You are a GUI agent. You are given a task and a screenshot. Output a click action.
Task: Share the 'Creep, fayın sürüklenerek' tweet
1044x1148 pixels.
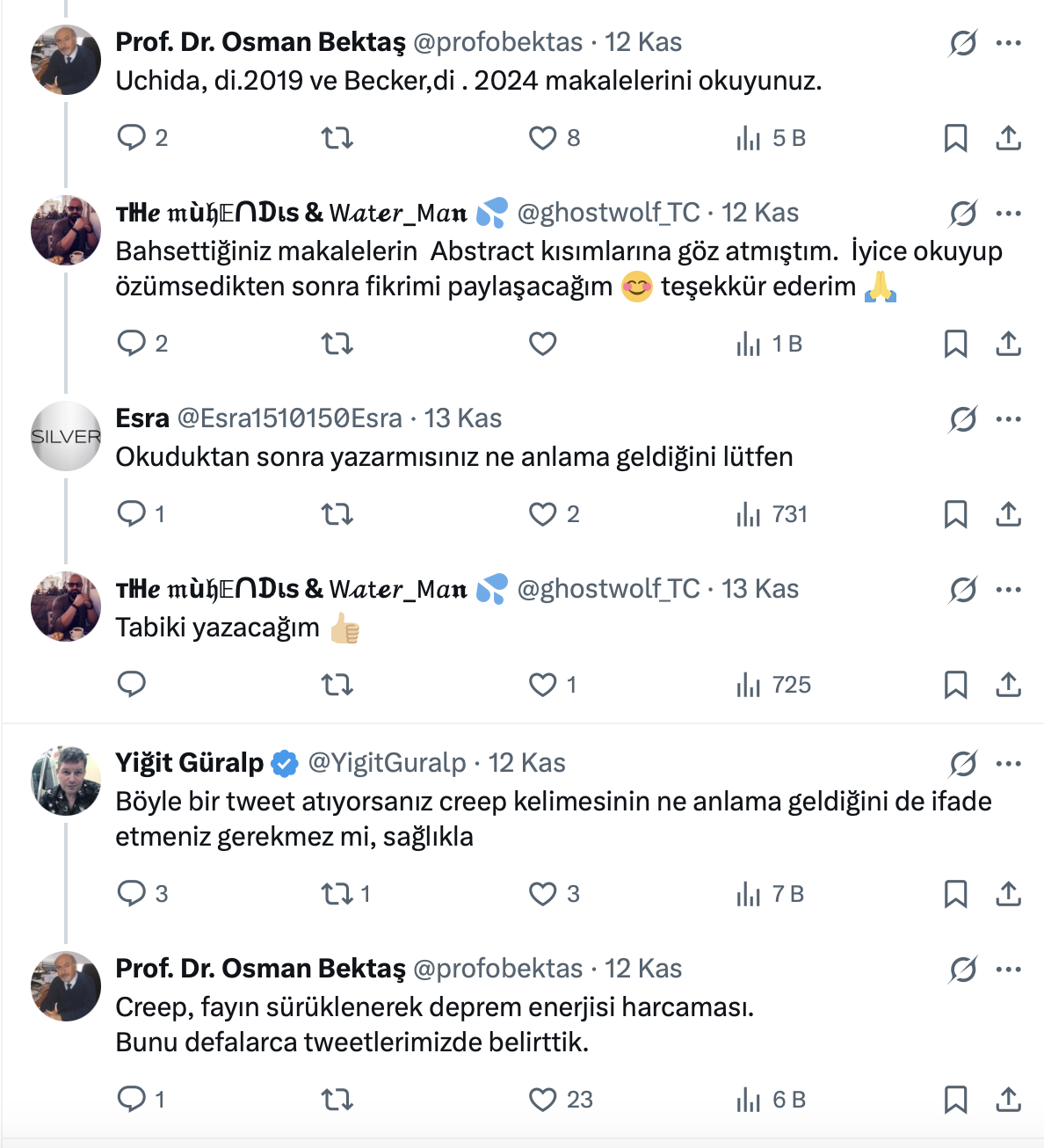click(x=1008, y=1100)
